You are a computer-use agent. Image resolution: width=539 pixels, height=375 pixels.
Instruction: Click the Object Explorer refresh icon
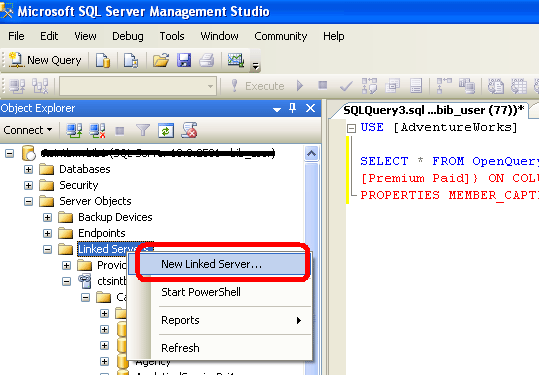point(166,131)
